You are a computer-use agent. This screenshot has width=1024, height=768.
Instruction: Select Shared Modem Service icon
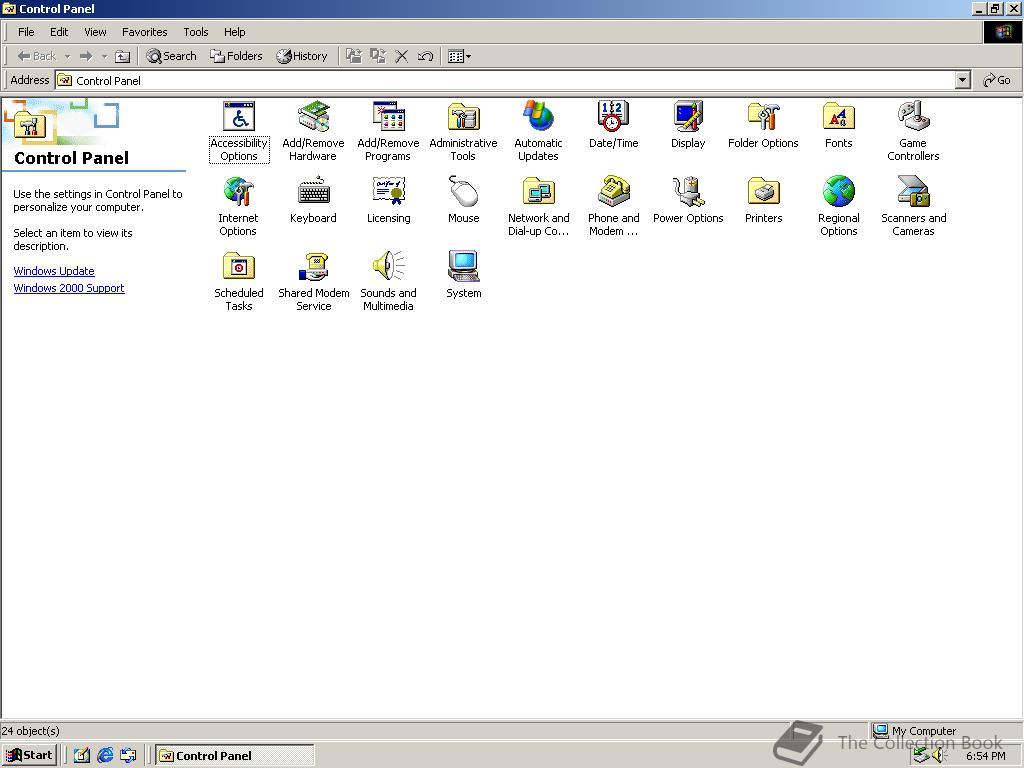click(x=313, y=281)
